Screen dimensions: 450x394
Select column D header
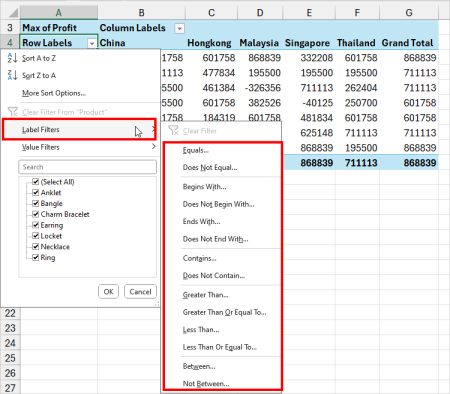tap(260, 13)
